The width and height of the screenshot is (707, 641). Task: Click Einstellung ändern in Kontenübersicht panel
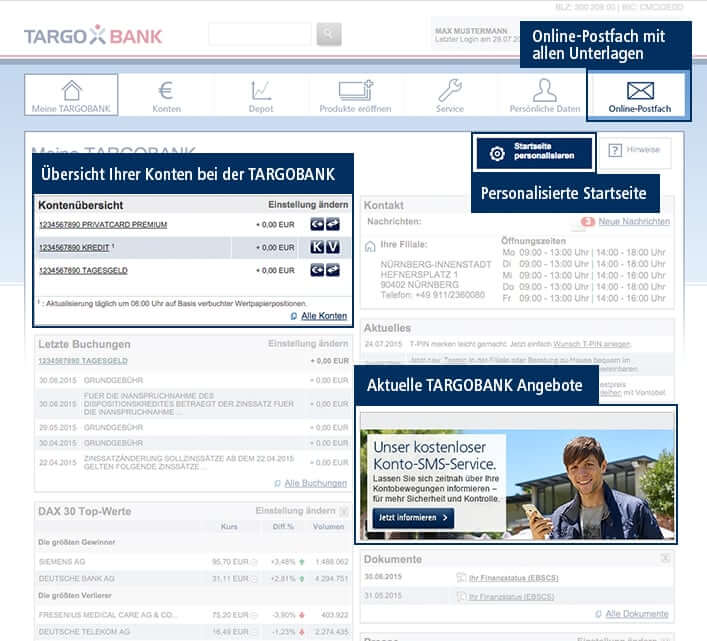coord(308,205)
